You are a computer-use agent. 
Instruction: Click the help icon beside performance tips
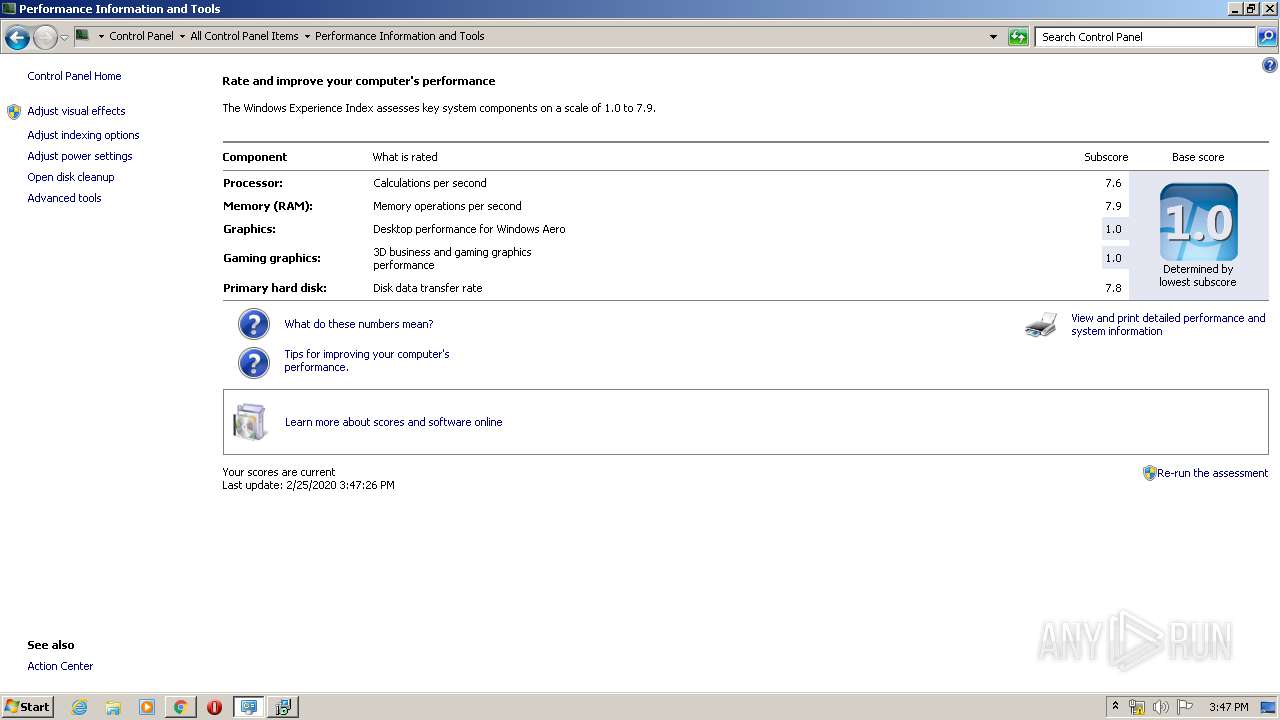pos(254,362)
